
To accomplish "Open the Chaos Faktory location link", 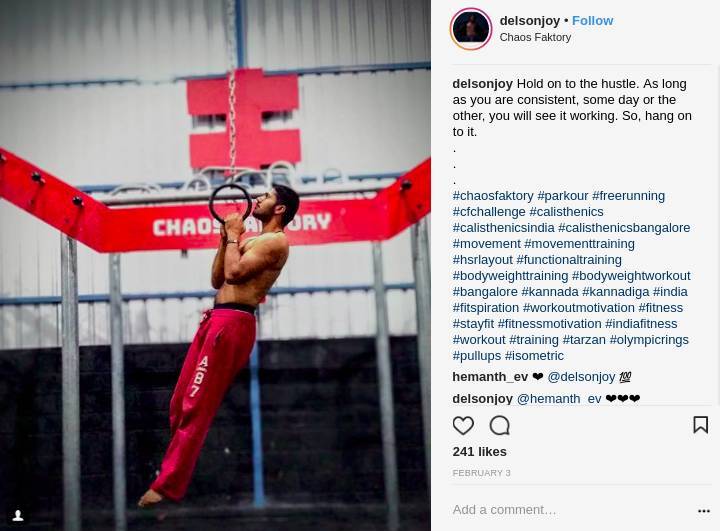I will pos(535,37).
